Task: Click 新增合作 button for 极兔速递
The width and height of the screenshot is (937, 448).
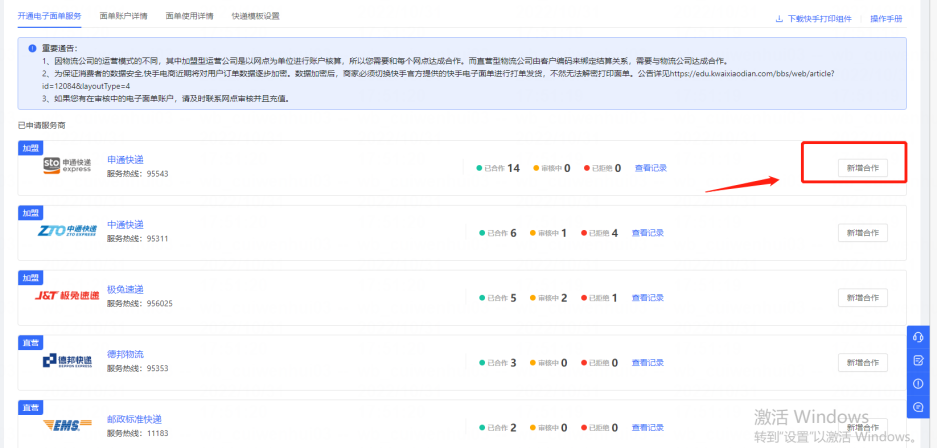Action: pyautogui.click(x=862, y=297)
